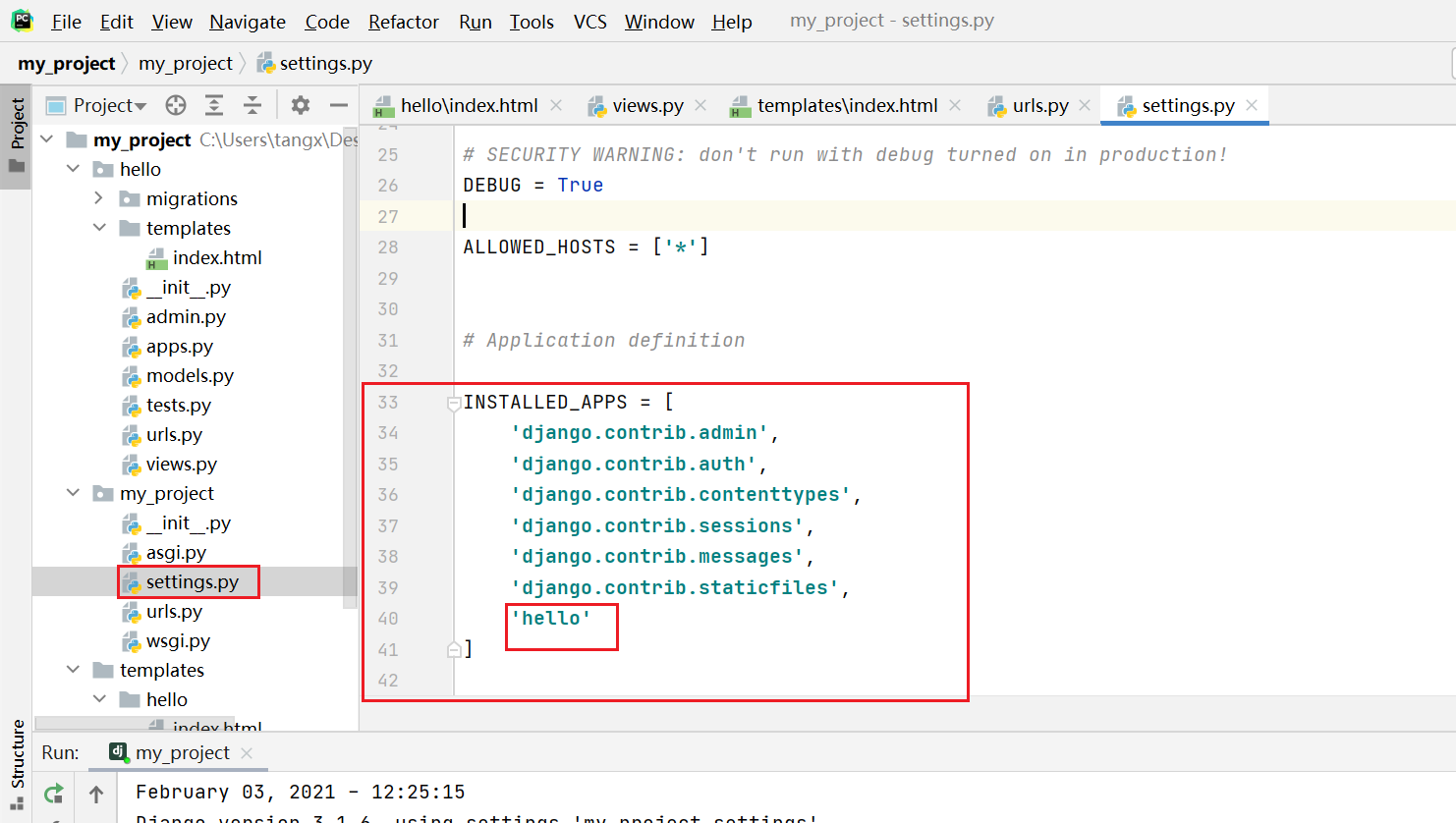Place cursor on line 28 ALLOWED_HOSTS

coord(587,247)
